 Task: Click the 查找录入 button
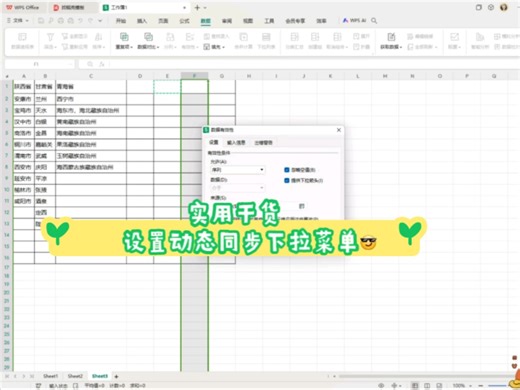[216, 36]
